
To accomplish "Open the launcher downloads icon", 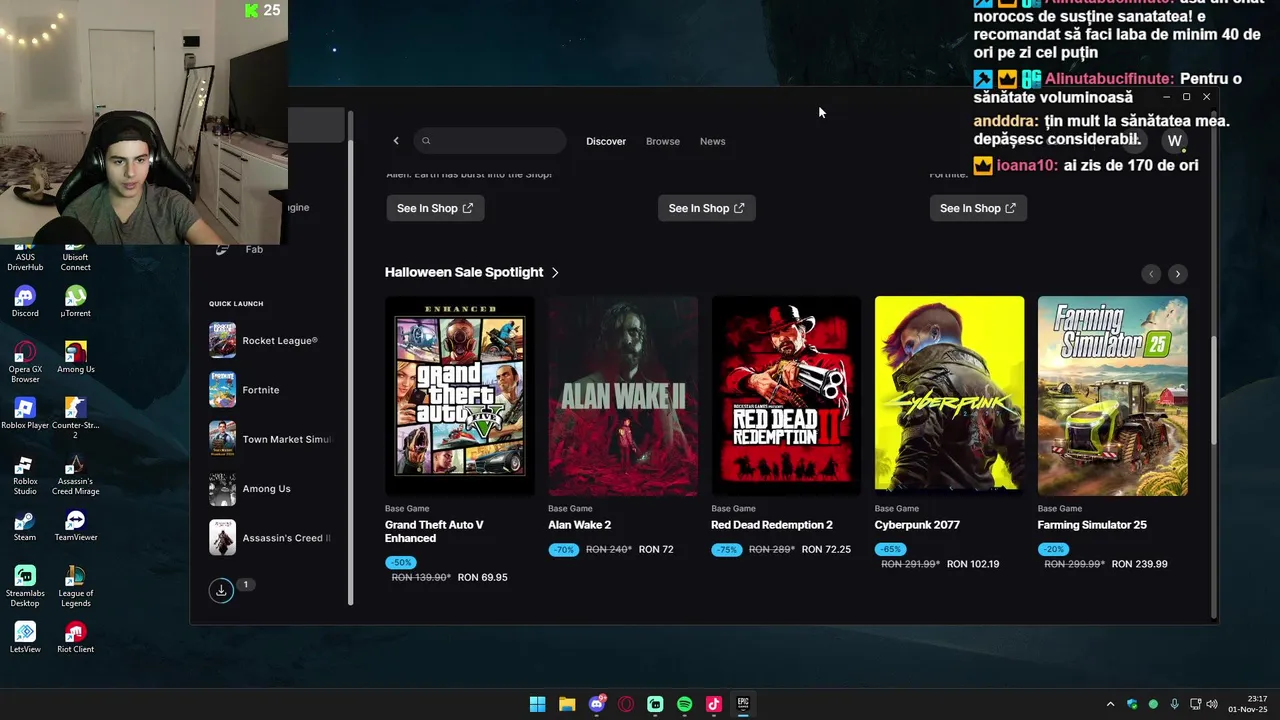I will coord(221,591).
